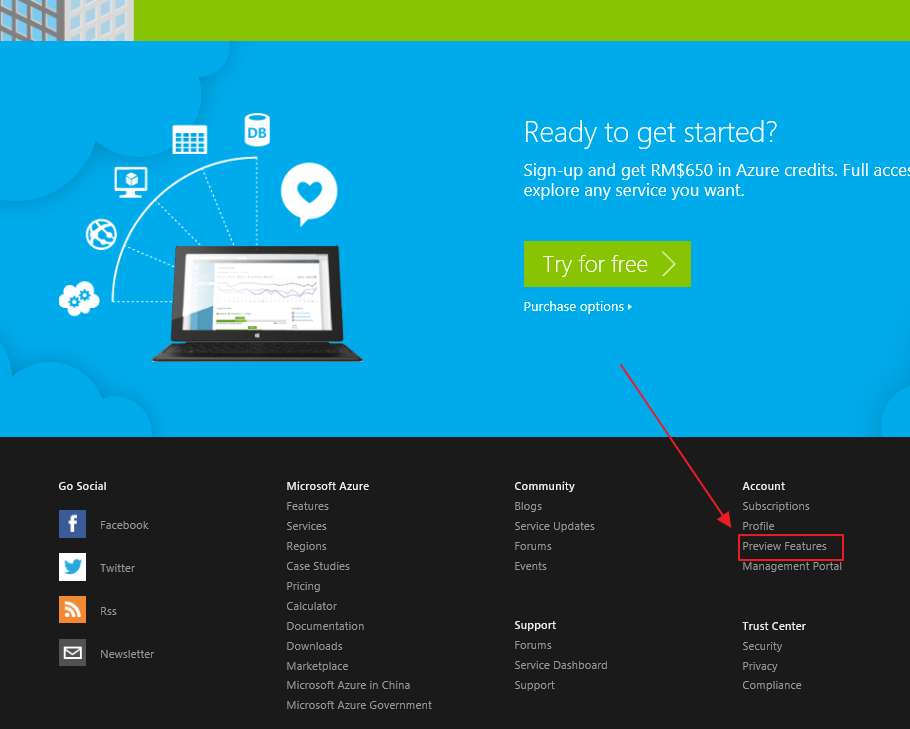Open the Case Studies footer link
910x729 pixels.
click(318, 566)
